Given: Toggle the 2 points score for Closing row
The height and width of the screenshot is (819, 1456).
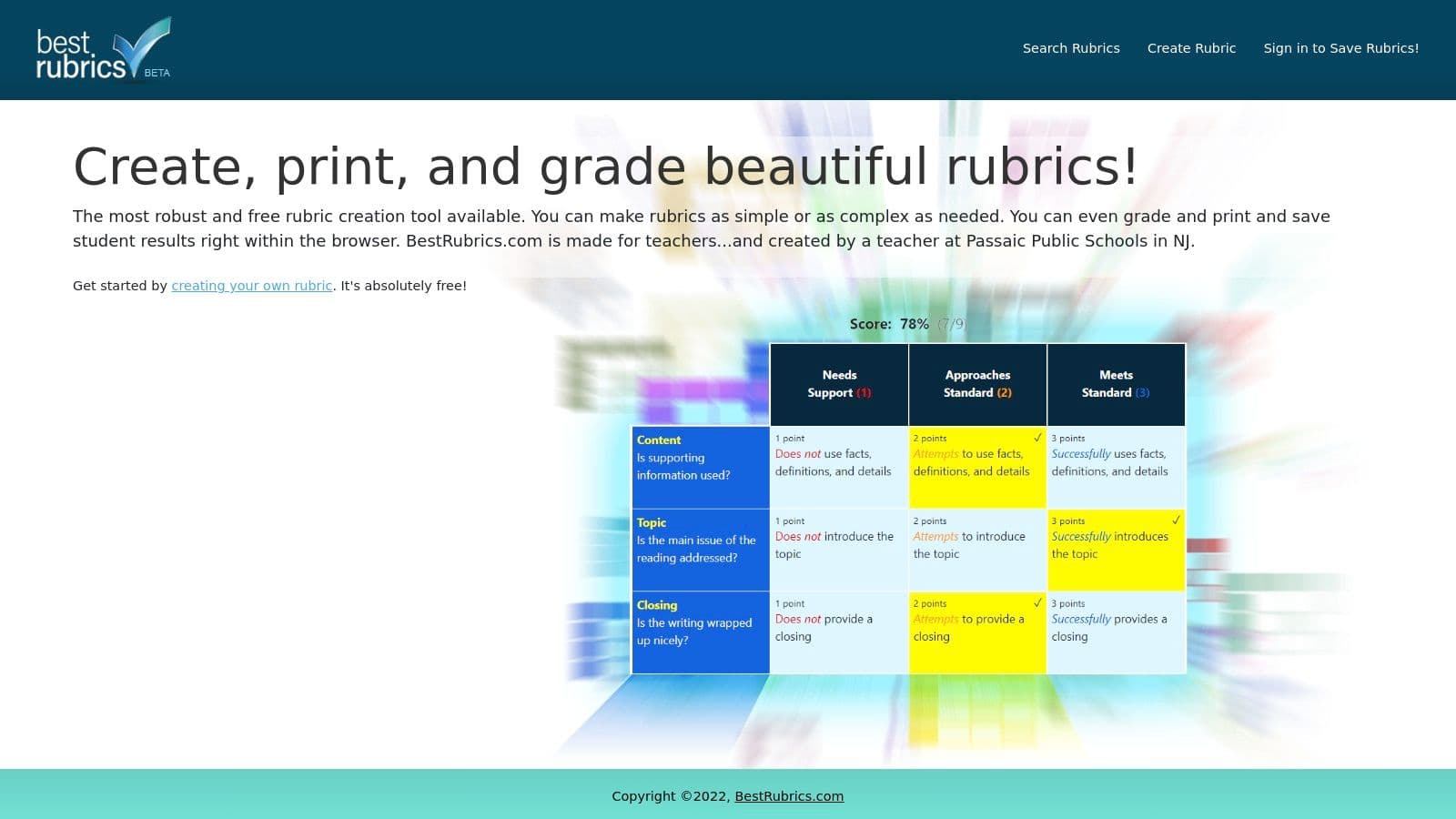Looking at the screenshot, I should coord(976,632).
